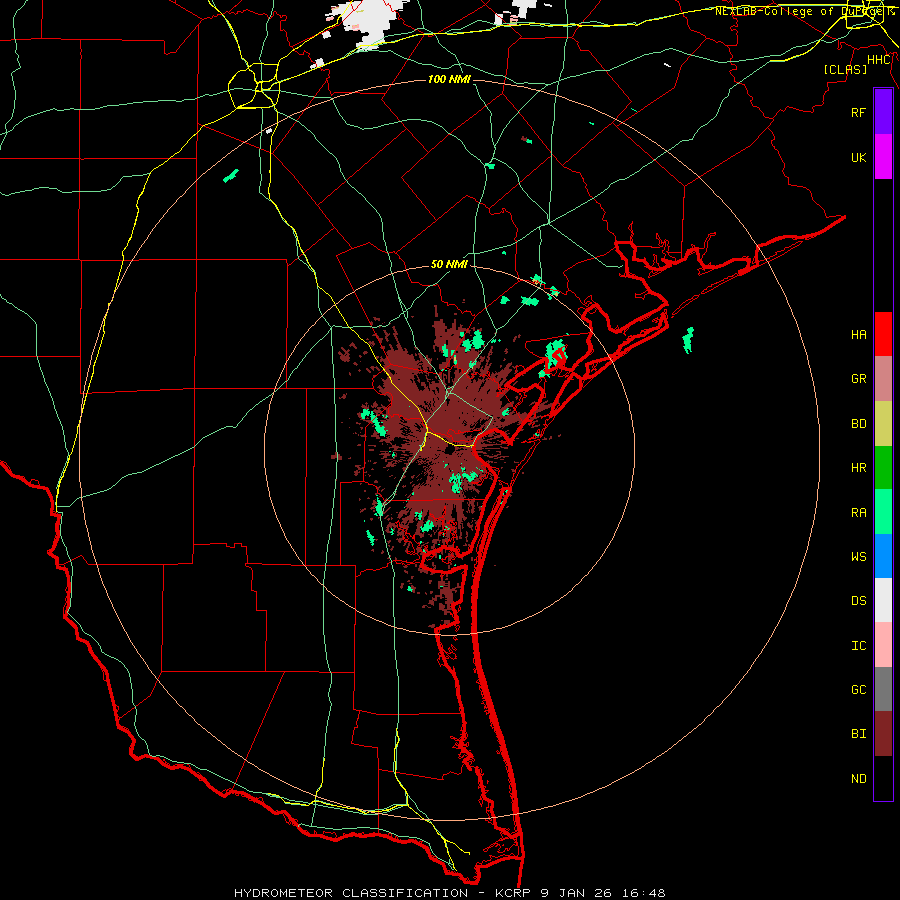Screen dimensions: 900x900
Task: Click the yellow highway loop in the northwest
Action: pyautogui.click(x=254, y=86)
